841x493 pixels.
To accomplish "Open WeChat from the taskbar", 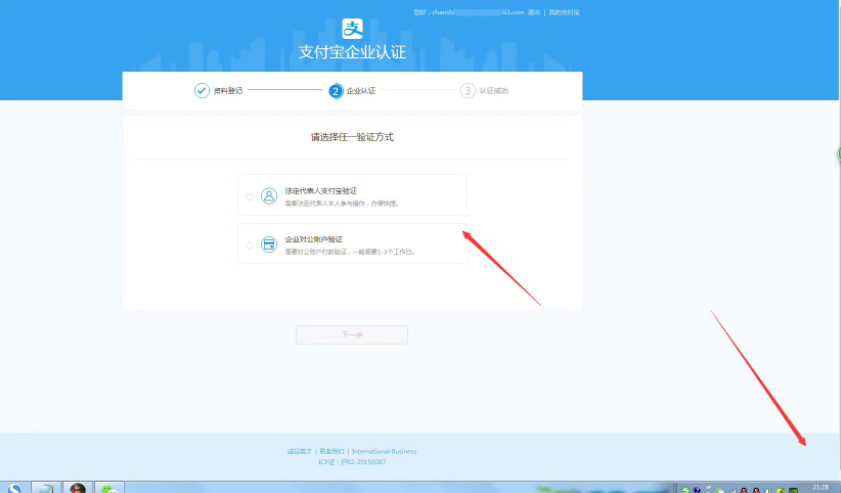I will coord(109,488).
